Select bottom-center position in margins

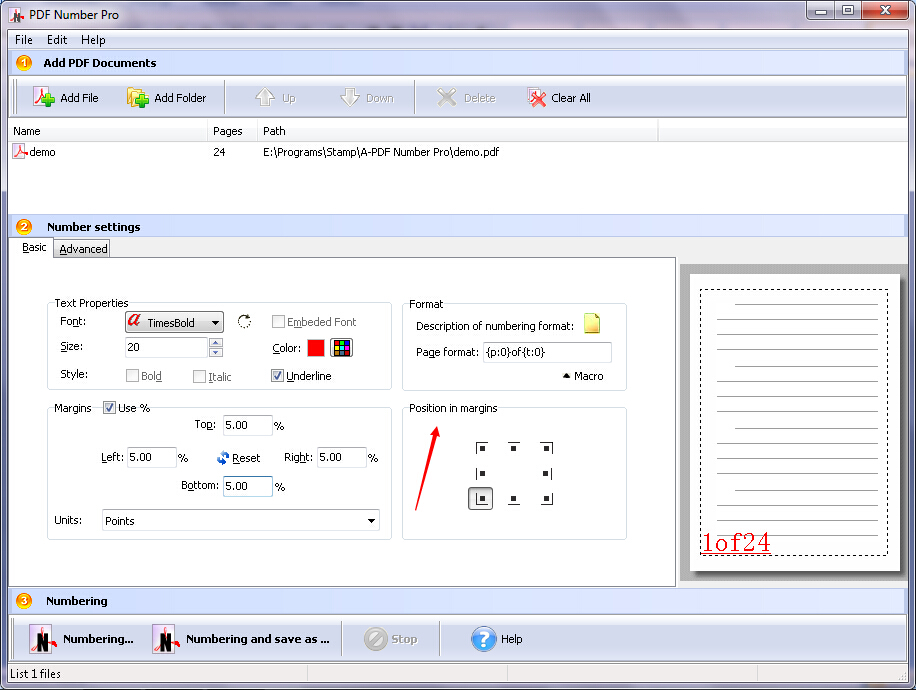click(513, 499)
